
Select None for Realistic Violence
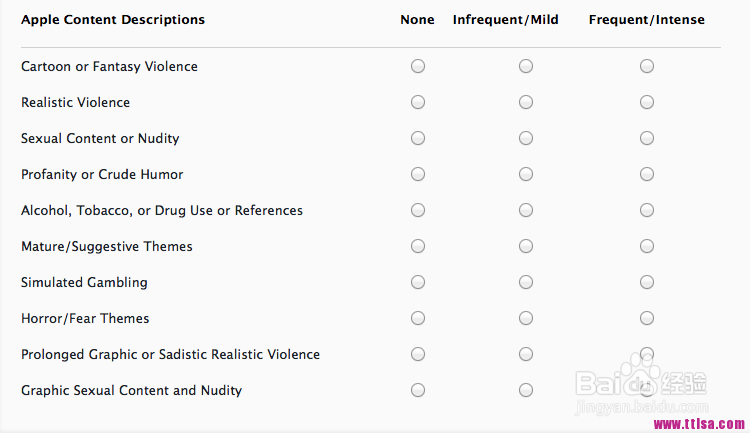pos(418,102)
